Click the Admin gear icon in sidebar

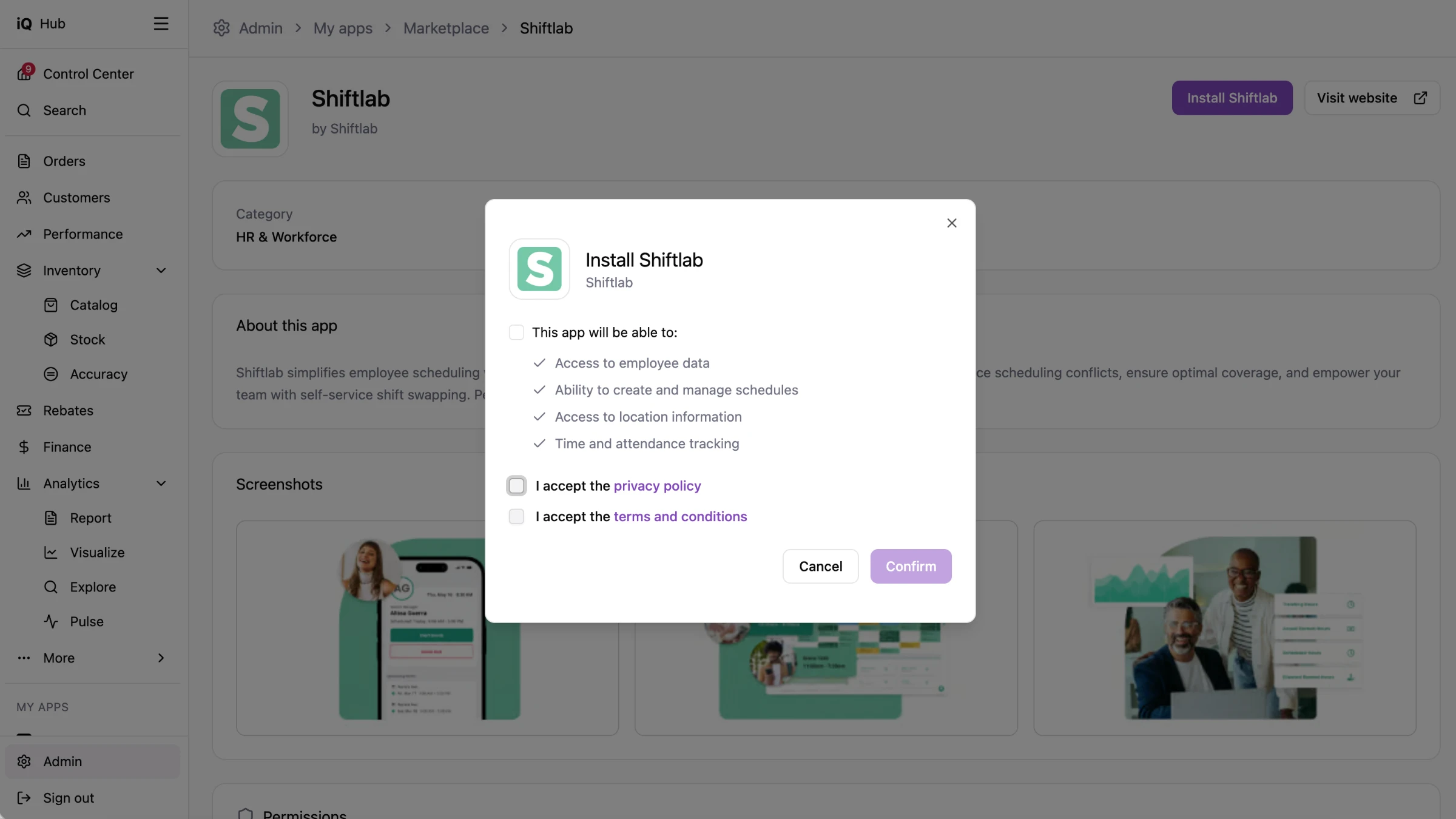coord(24,761)
